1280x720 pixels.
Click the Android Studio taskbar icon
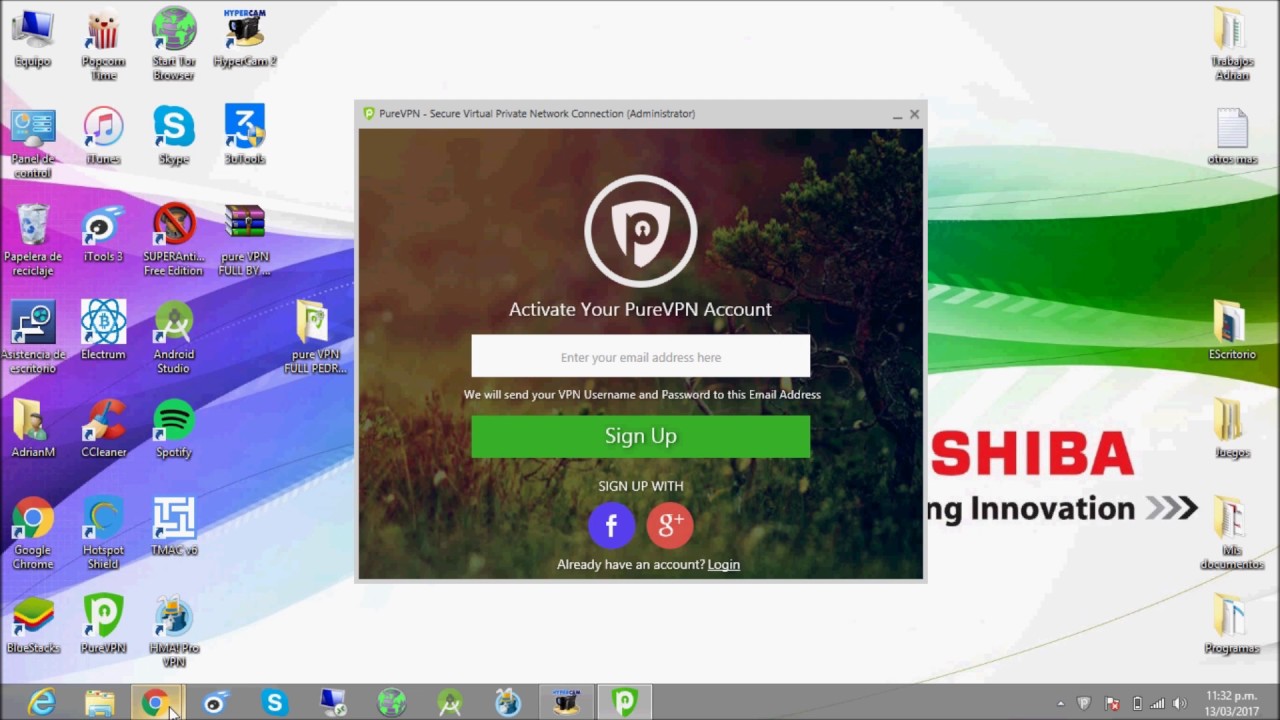click(x=450, y=703)
